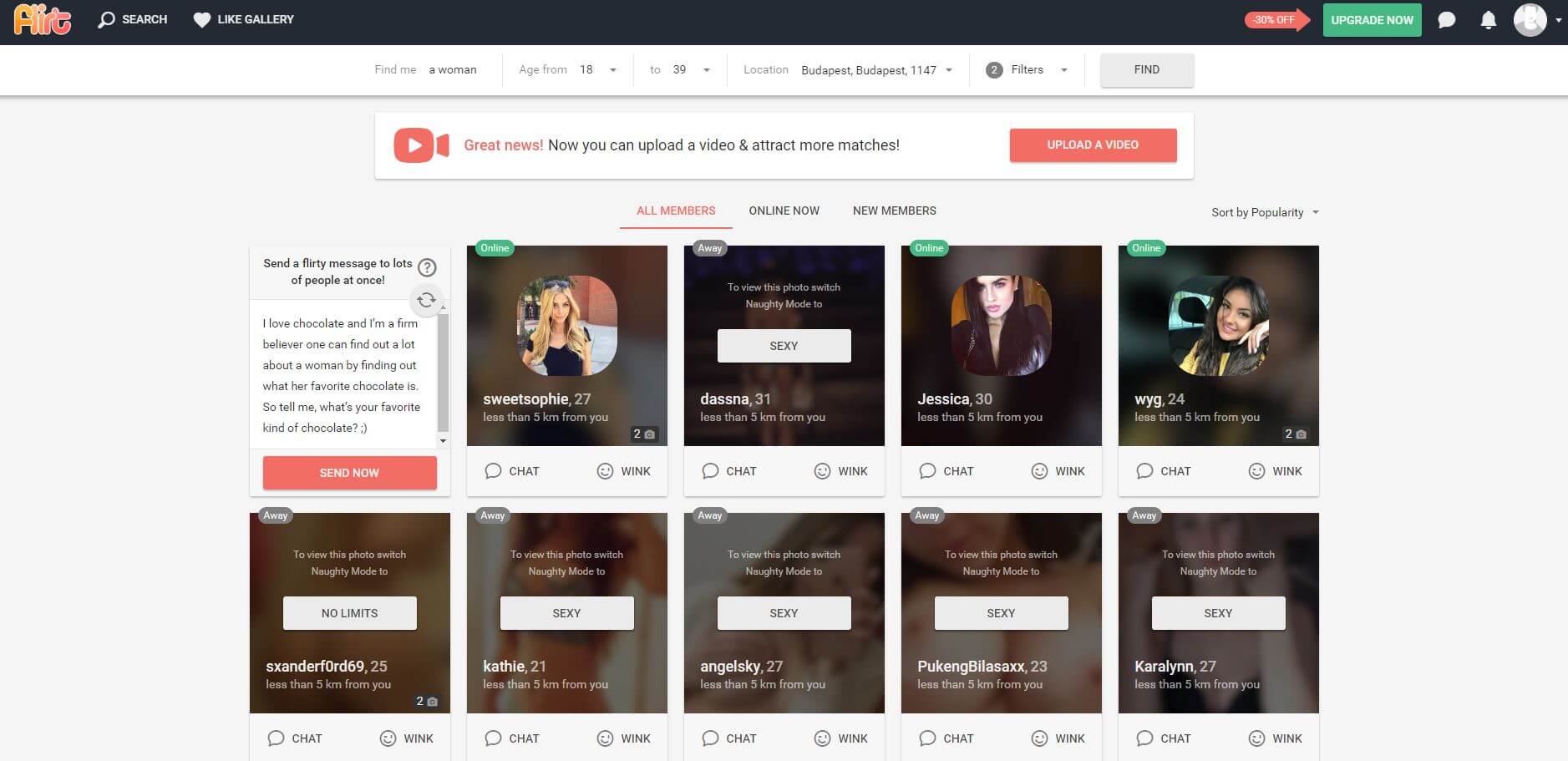Viewport: 1568px width, 761px height.
Task: Click NO LIMITS button on sxanderf0rd69's card
Action: (349, 613)
